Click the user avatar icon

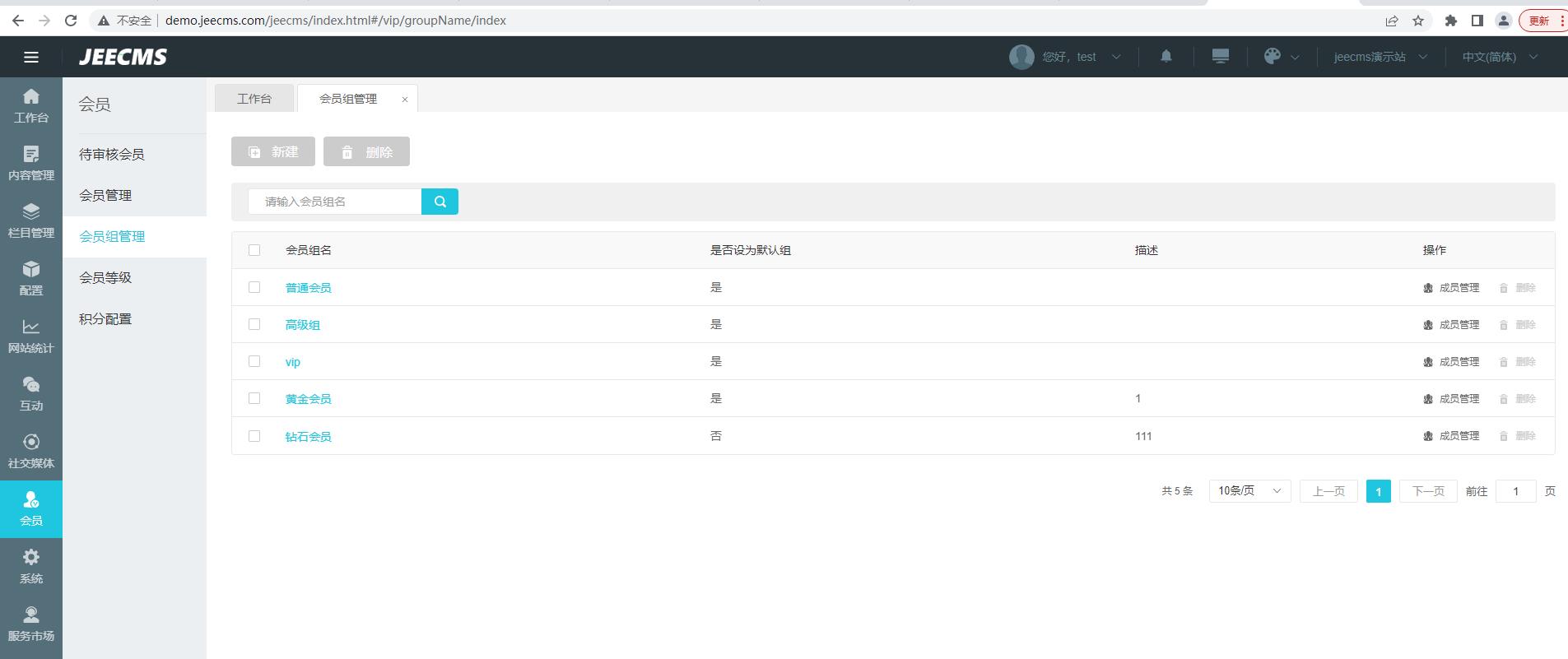[x=1021, y=57]
